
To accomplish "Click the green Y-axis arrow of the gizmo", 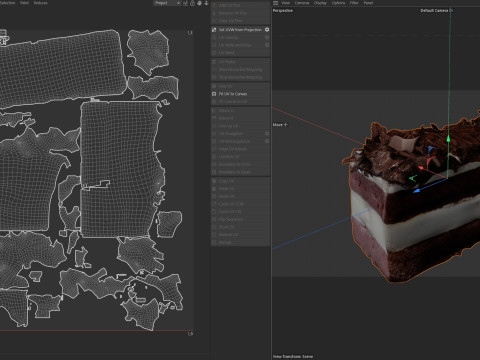I will pos(449,138).
